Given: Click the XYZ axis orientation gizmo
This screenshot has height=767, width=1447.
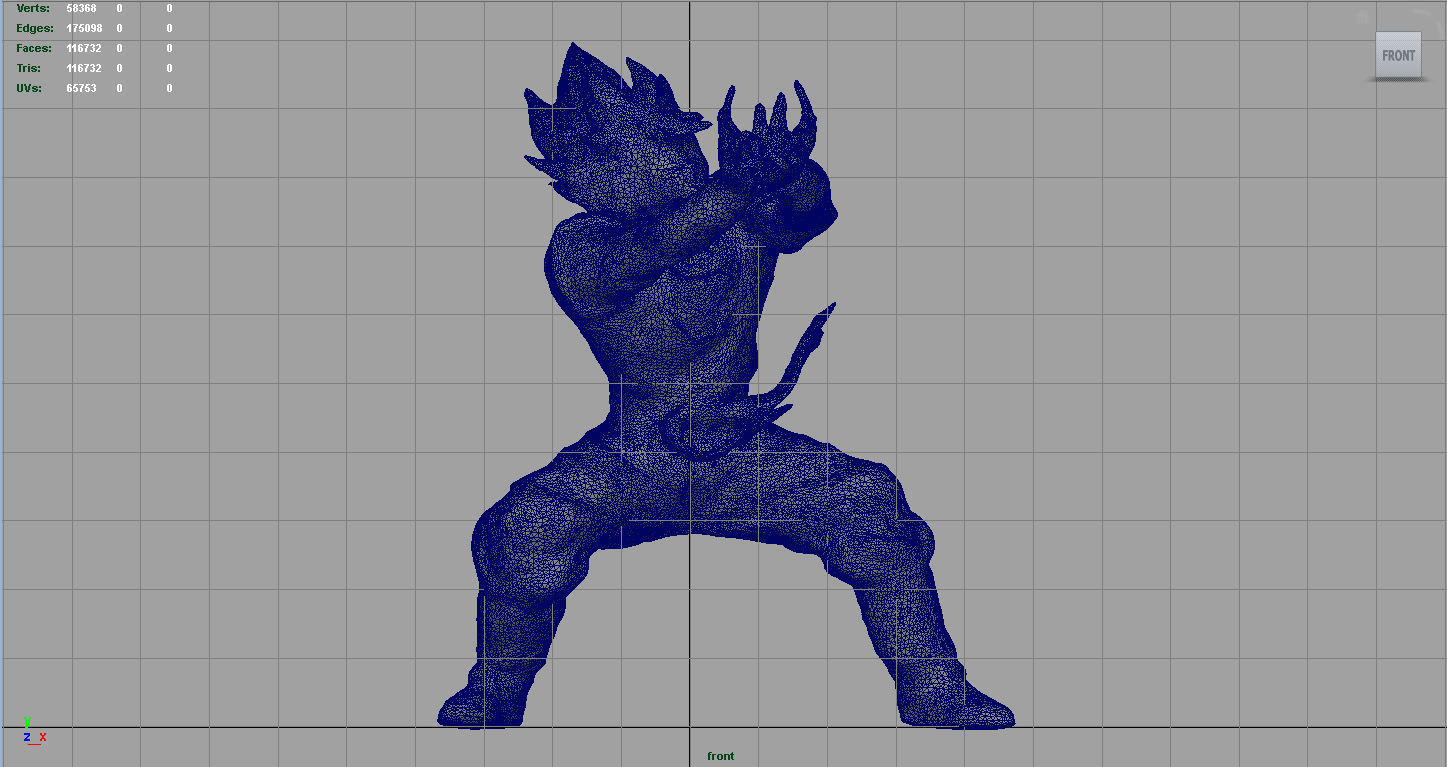Looking at the screenshot, I should tap(34, 731).
